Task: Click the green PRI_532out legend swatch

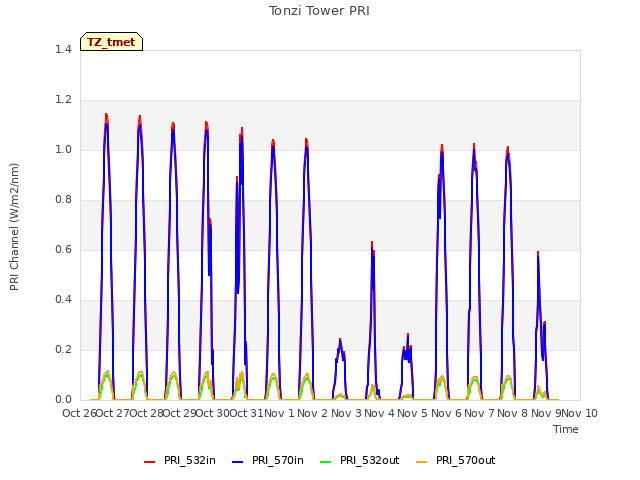Action: pos(326,462)
